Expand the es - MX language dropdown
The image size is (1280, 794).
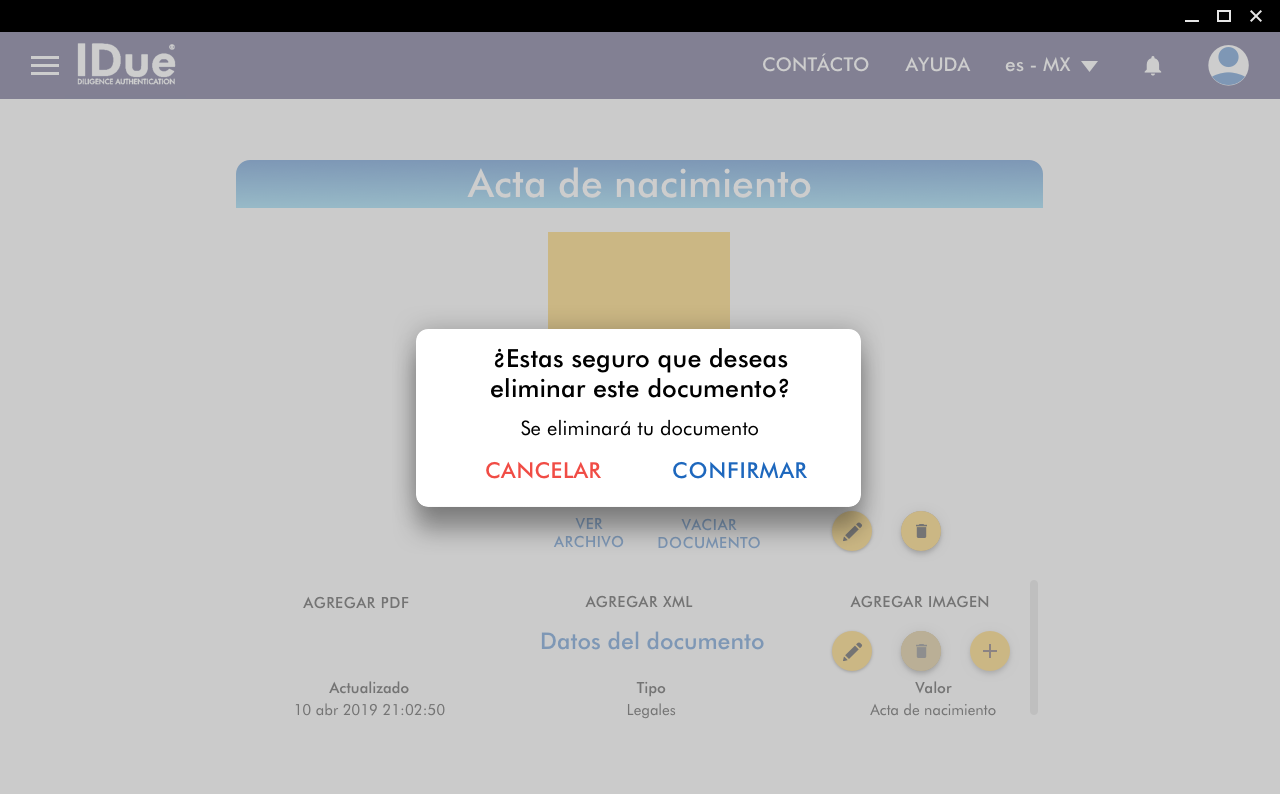coord(1051,66)
